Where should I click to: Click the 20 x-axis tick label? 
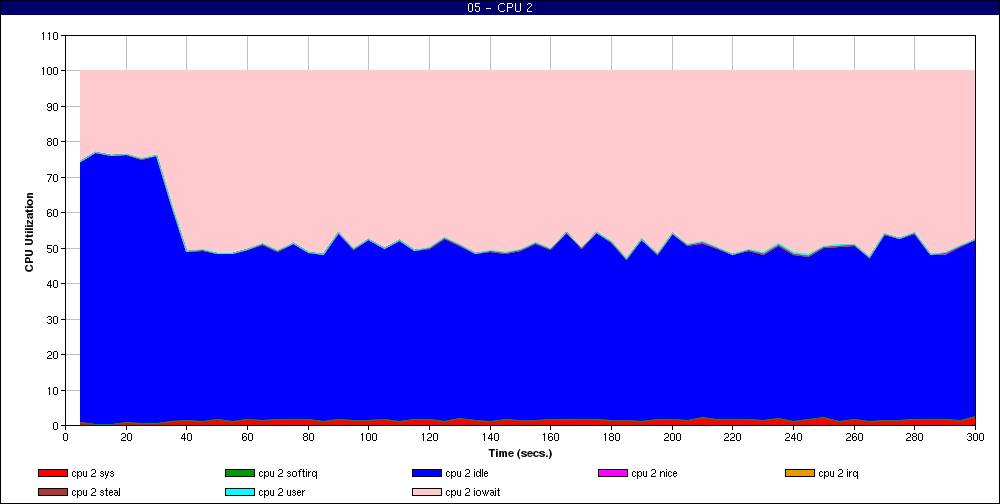126,437
